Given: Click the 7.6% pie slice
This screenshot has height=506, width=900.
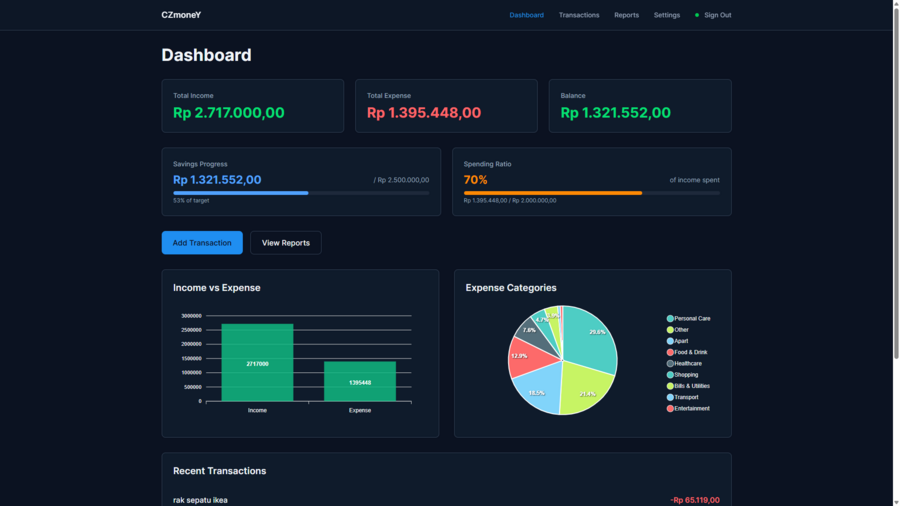Looking at the screenshot, I should pyautogui.click(x=534, y=333).
